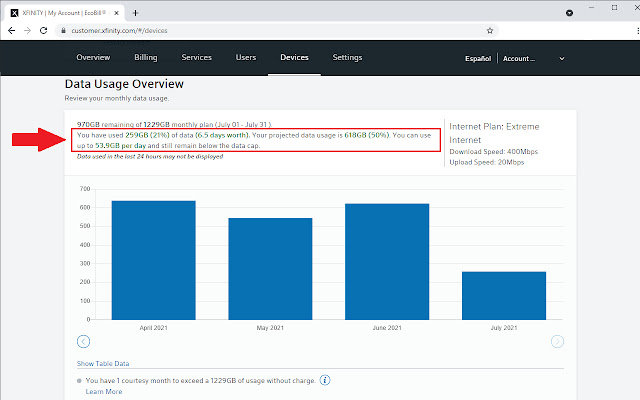Viewport: 640px width, 400px height.
Task: Open a new browser tab
Action: point(136,13)
